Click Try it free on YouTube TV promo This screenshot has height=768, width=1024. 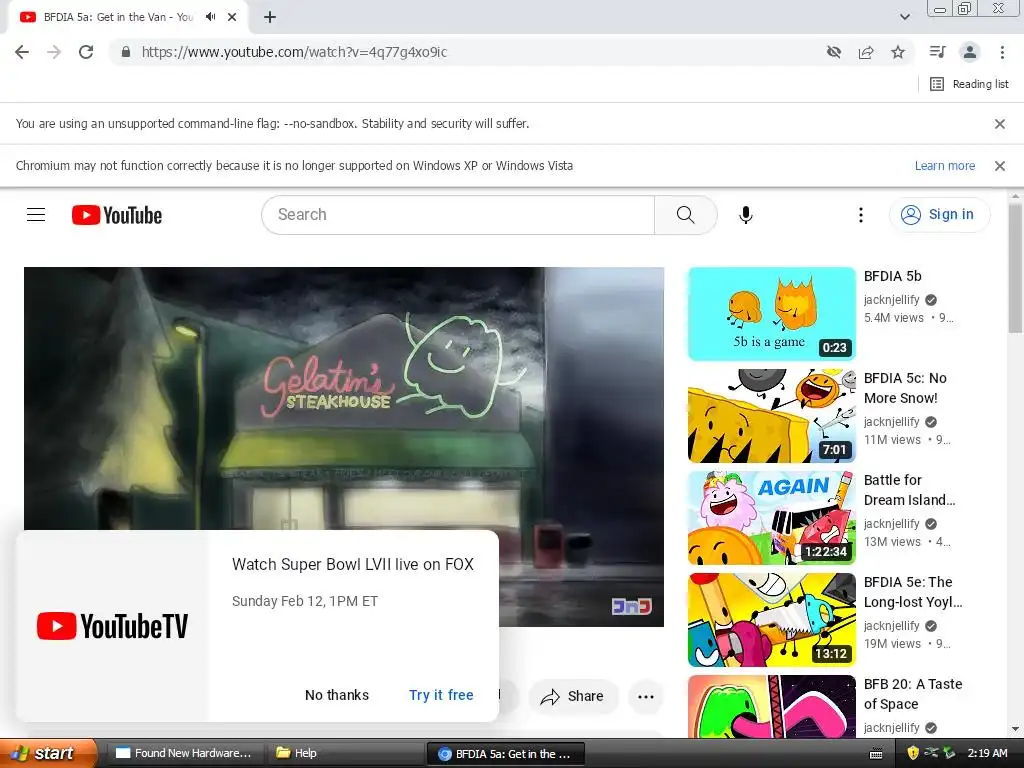tap(441, 696)
